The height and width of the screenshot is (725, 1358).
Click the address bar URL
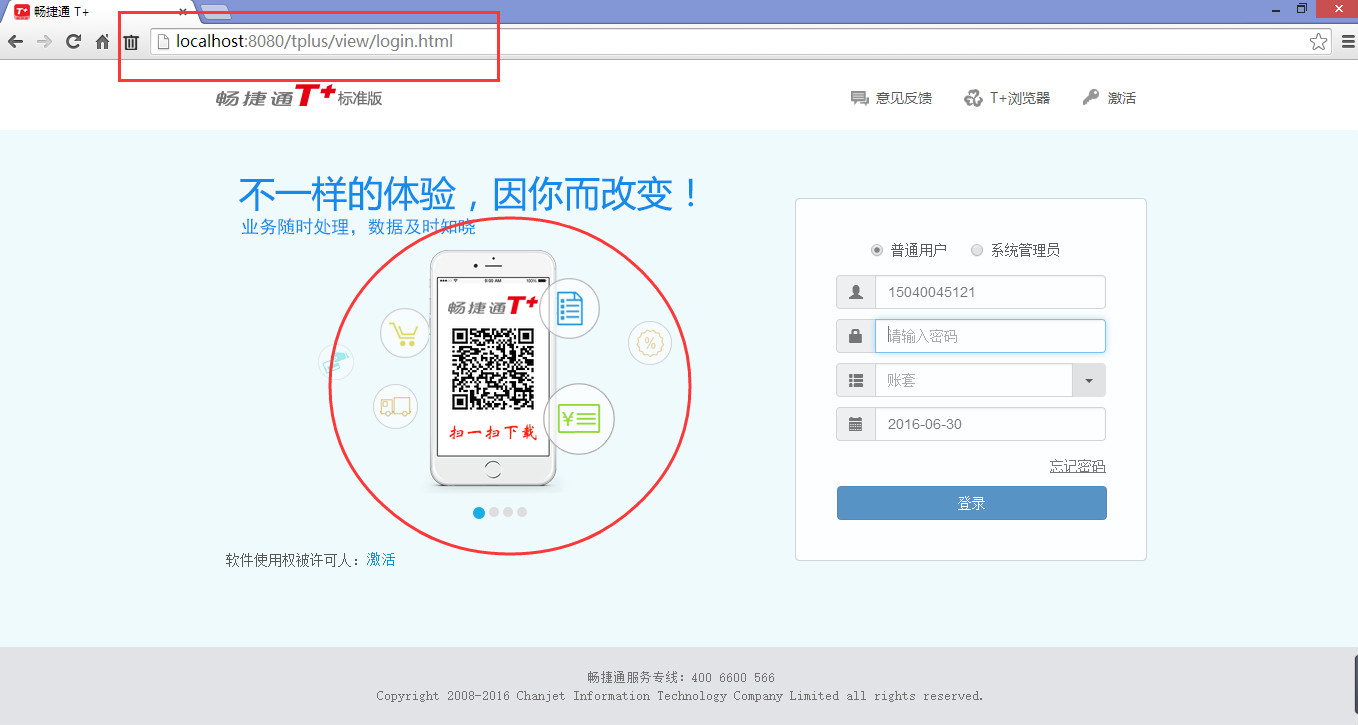click(314, 42)
